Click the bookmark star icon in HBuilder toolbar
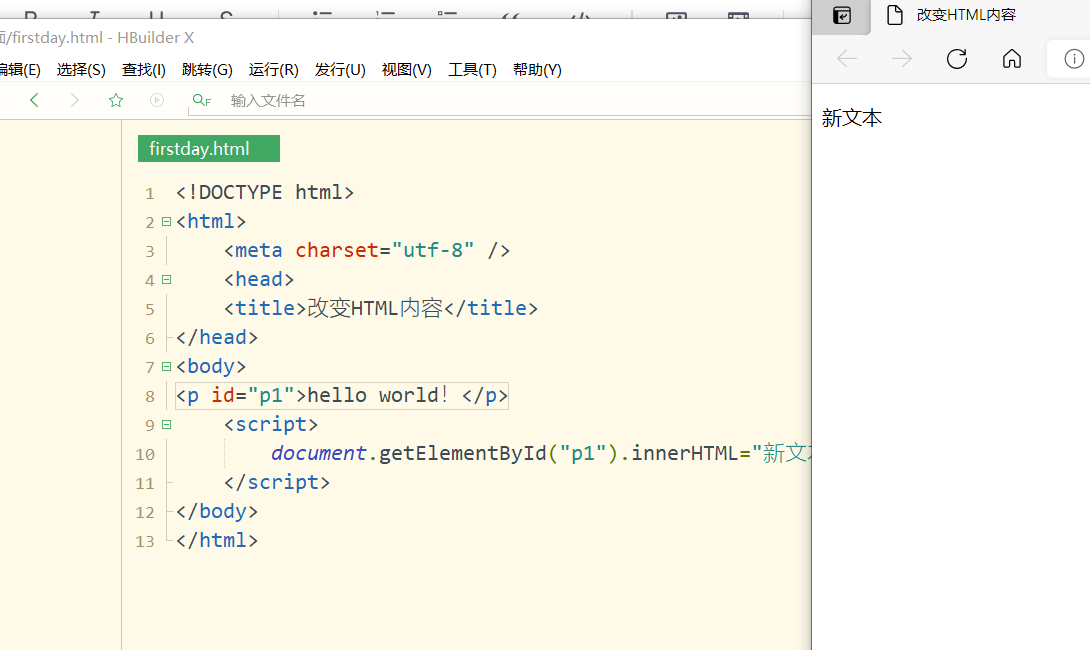The width and height of the screenshot is (1090, 650). coord(116,100)
